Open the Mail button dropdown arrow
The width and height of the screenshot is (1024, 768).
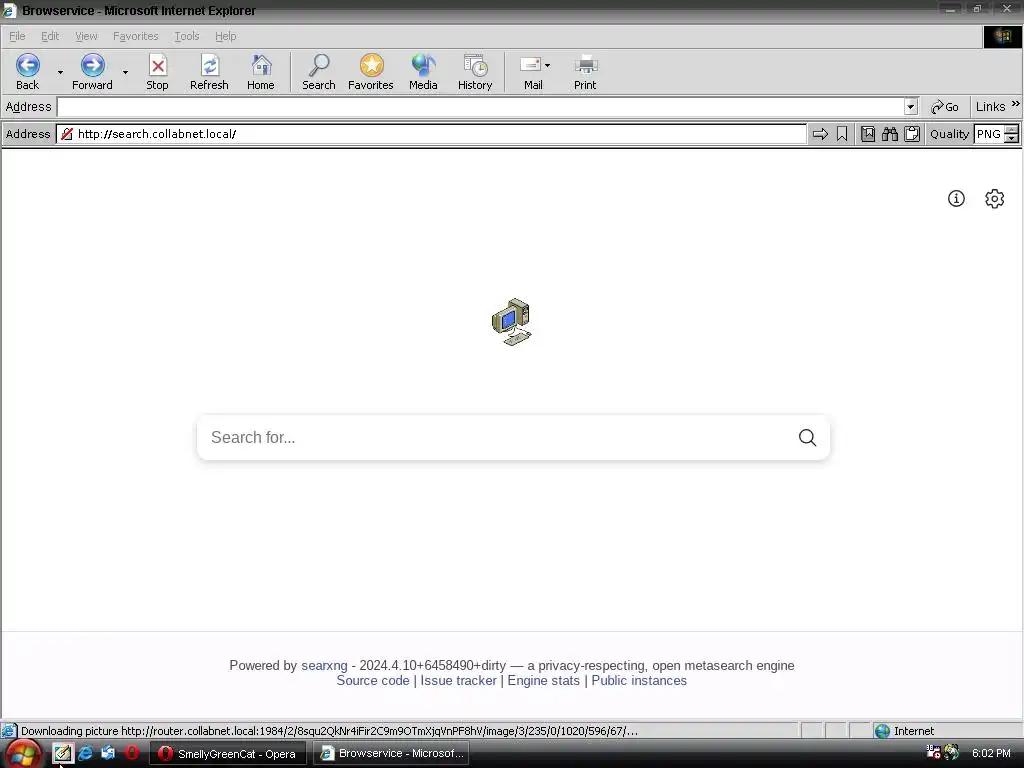tap(547, 65)
